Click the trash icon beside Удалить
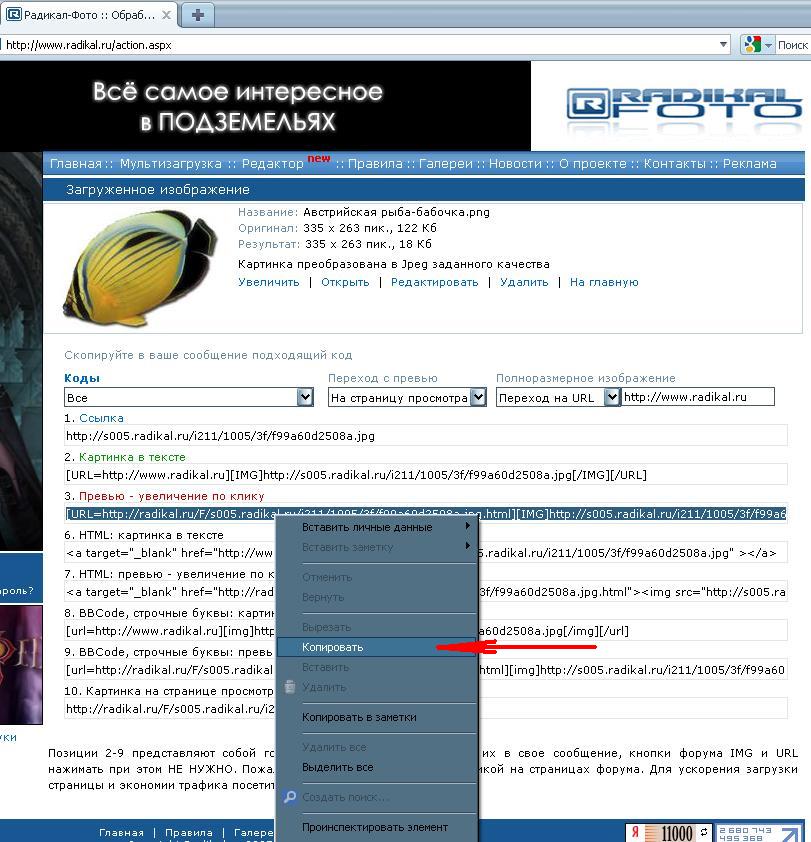Screen dimensions: 811x842 (290, 687)
